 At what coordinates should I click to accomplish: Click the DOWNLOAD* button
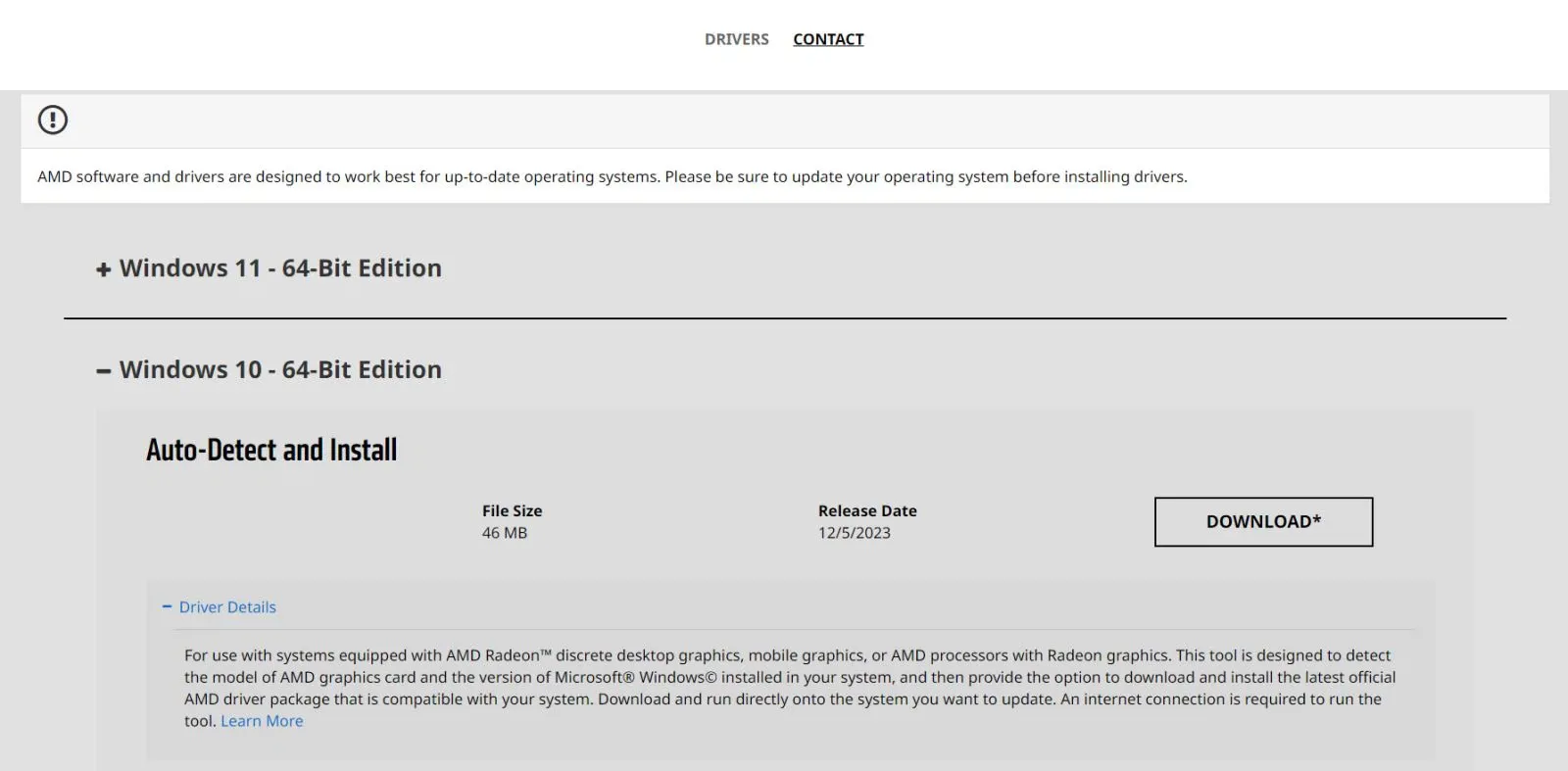click(x=1263, y=521)
